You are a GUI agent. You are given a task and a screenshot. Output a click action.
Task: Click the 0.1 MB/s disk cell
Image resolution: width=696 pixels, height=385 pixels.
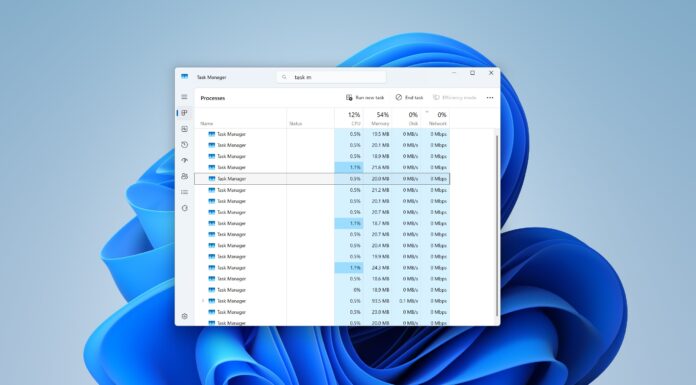click(x=407, y=301)
